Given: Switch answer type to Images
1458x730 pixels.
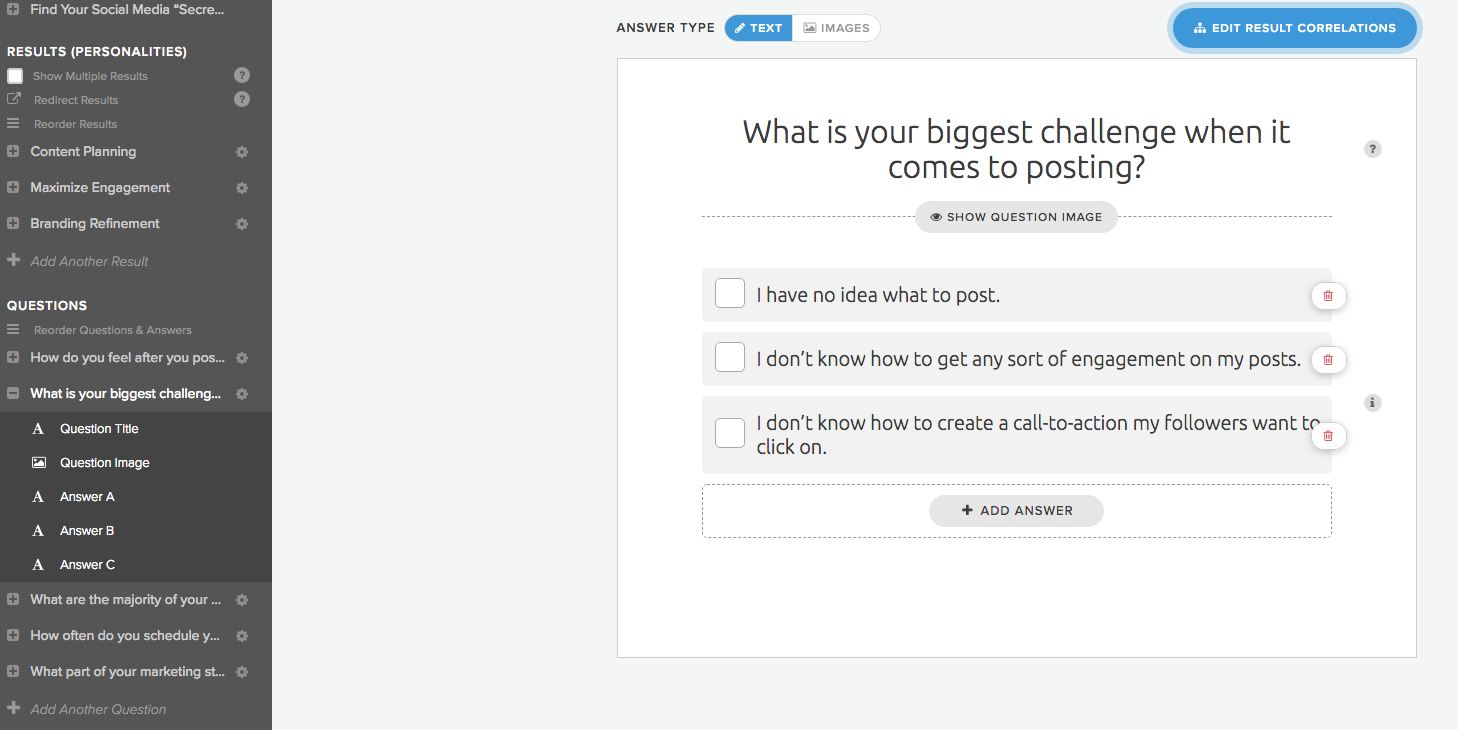Looking at the screenshot, I should pyautogui.click(x=836, y=28).
